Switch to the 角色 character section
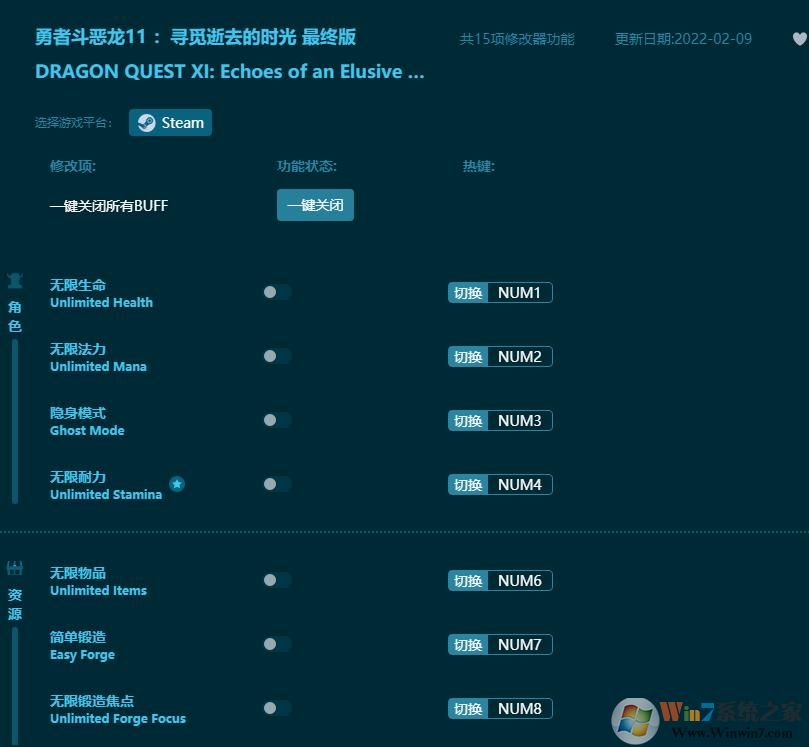Viewport: 809px width, 747px height. tap(14, 313)
